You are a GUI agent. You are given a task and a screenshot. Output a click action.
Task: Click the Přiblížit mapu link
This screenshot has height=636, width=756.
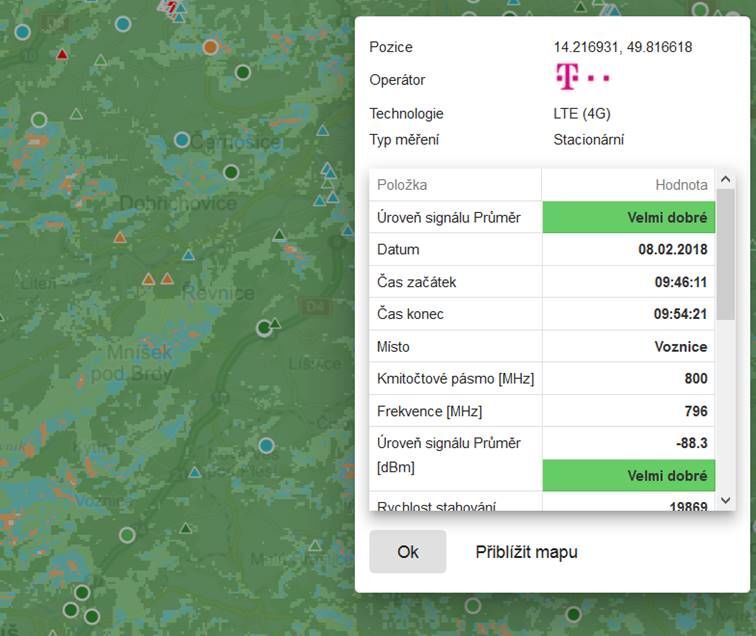coord(526,552)
